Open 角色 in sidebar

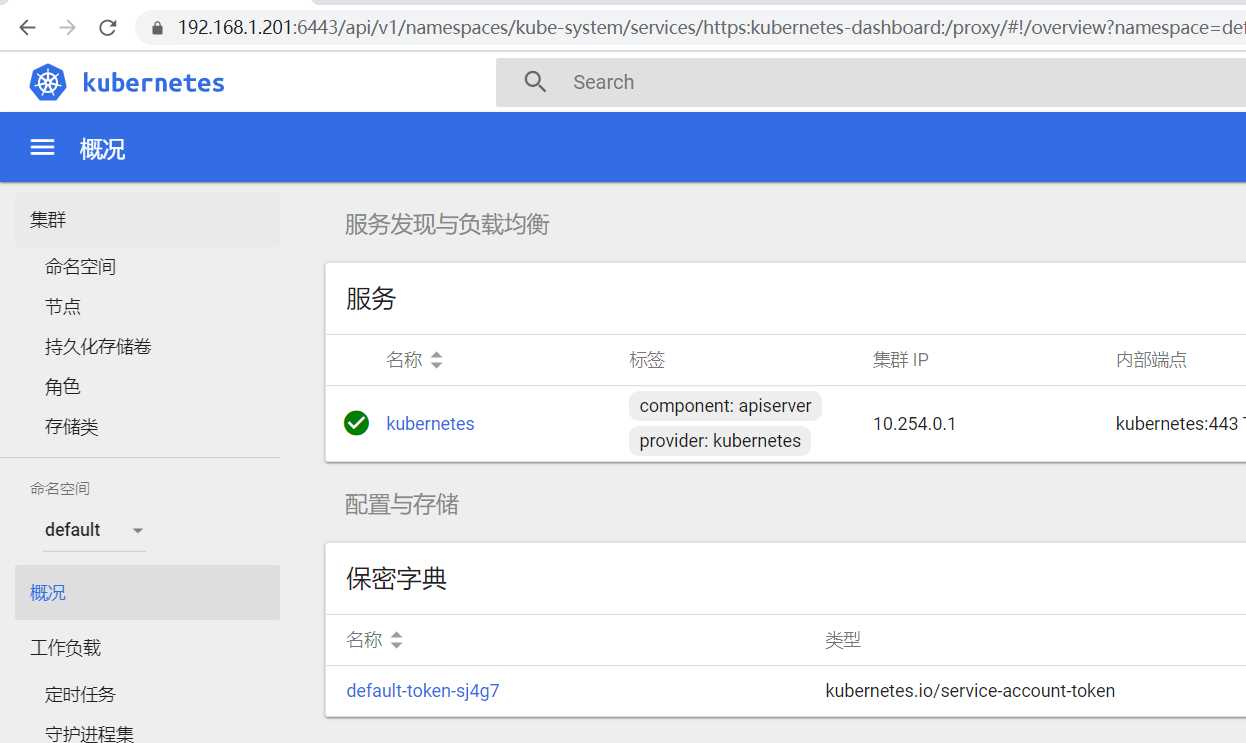point(63,387)
